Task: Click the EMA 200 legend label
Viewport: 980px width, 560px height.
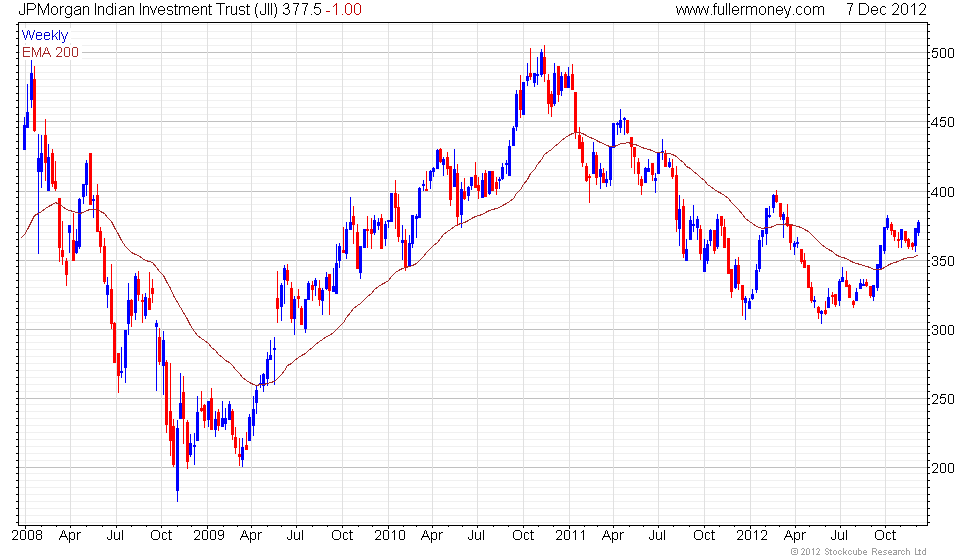Action: tap(51, 52)
